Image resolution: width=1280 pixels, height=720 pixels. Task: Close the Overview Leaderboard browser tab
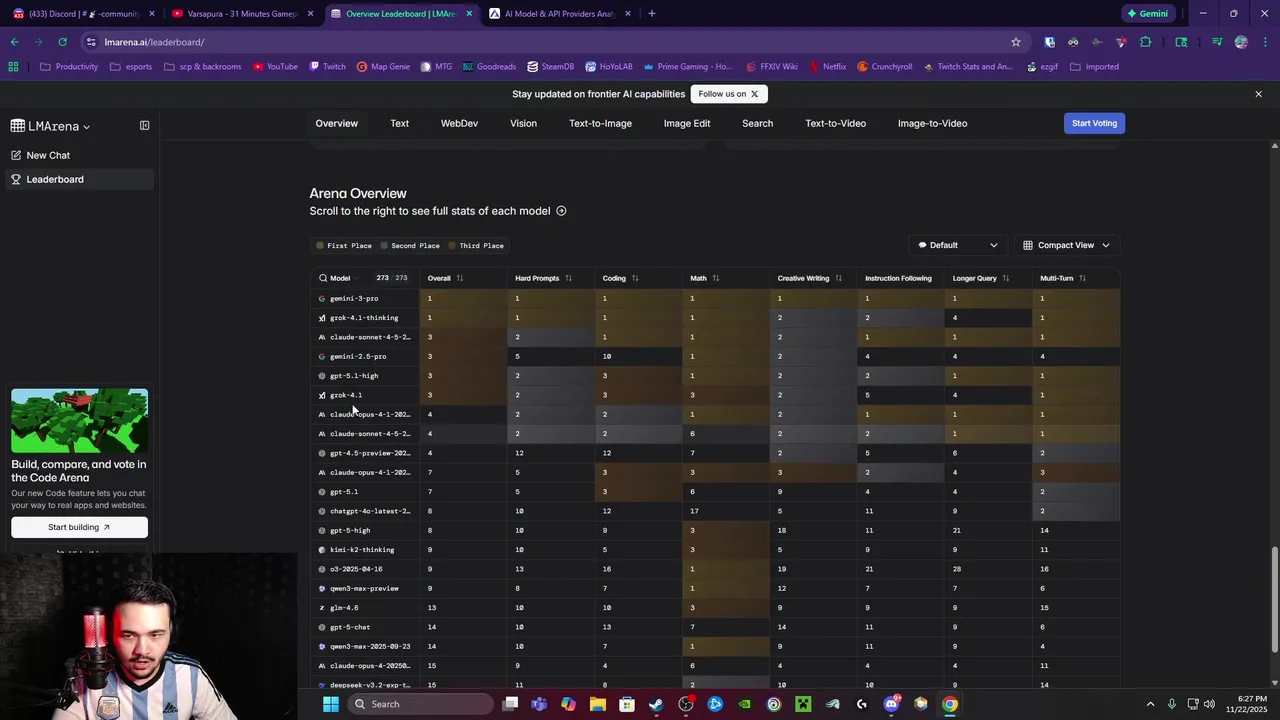coord(469,14)
